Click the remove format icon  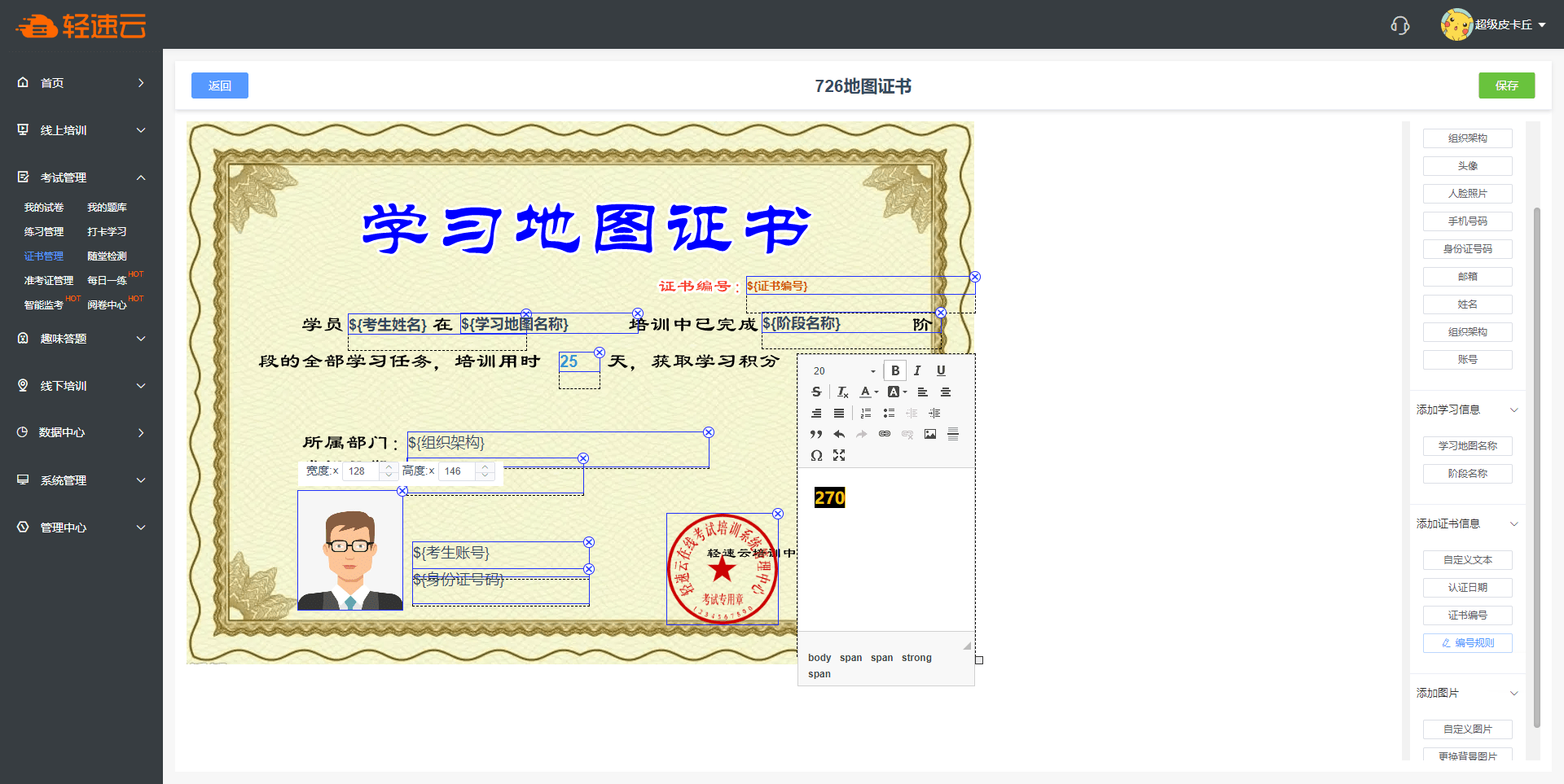point(842,392)
